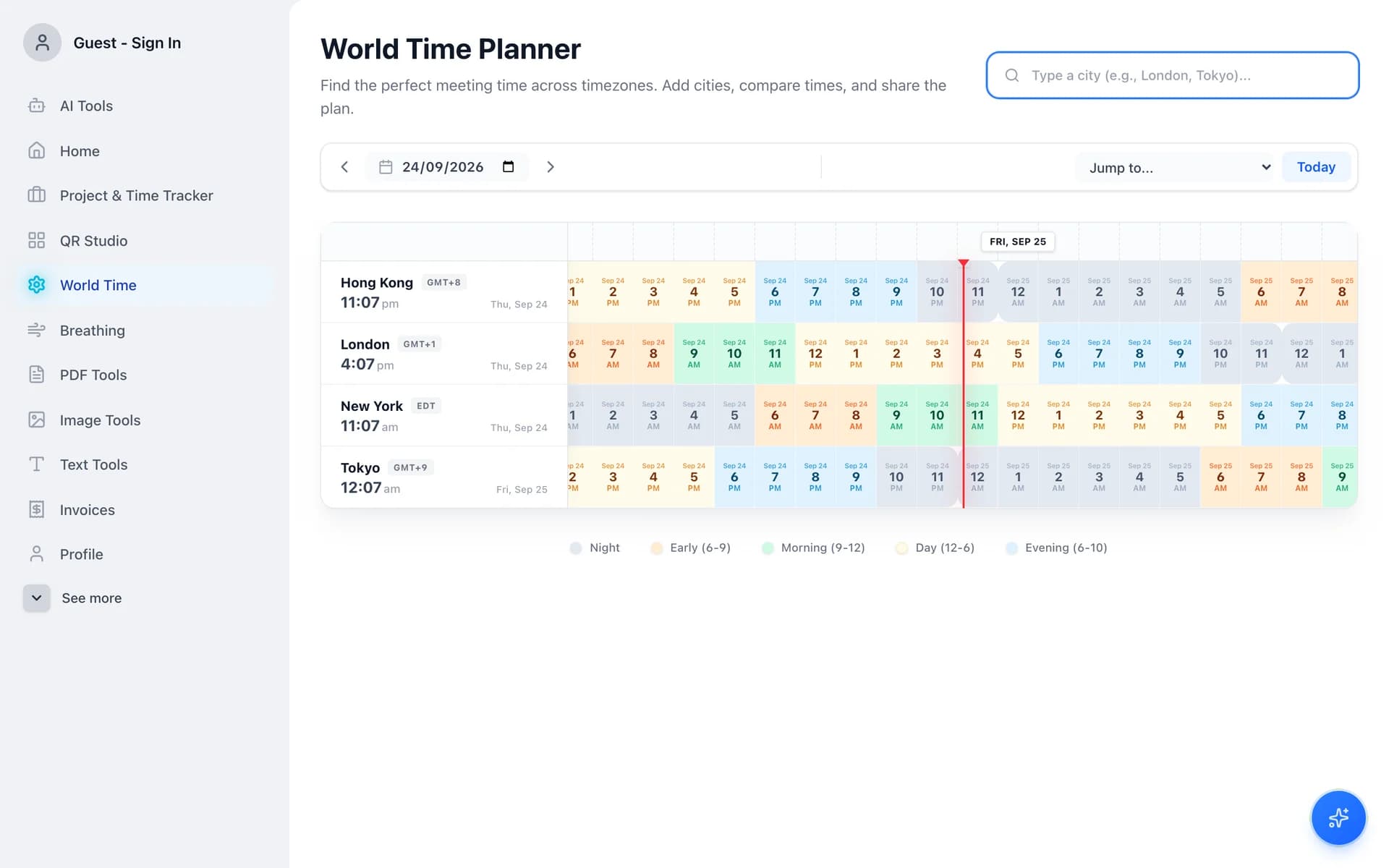Click Day (12-6) legend swatch
Viewport: 1389px width, 868px height.
[901, 548]
